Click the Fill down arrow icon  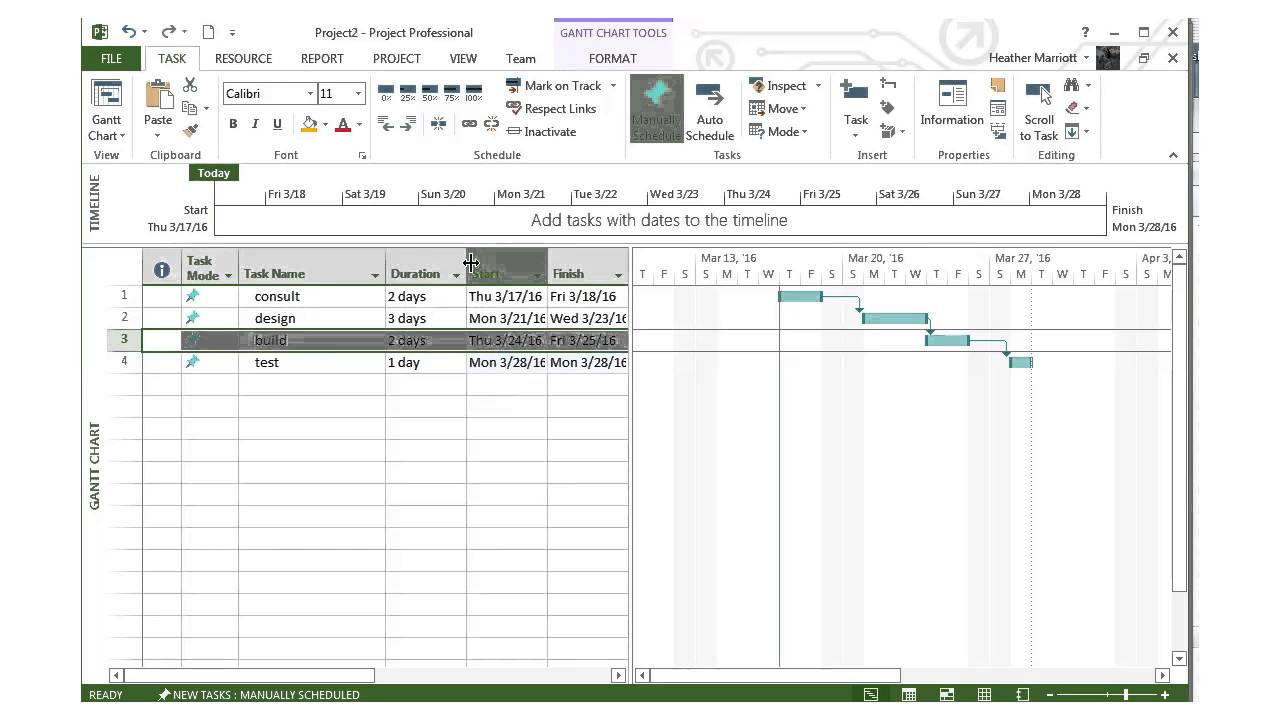(1072, 131)
